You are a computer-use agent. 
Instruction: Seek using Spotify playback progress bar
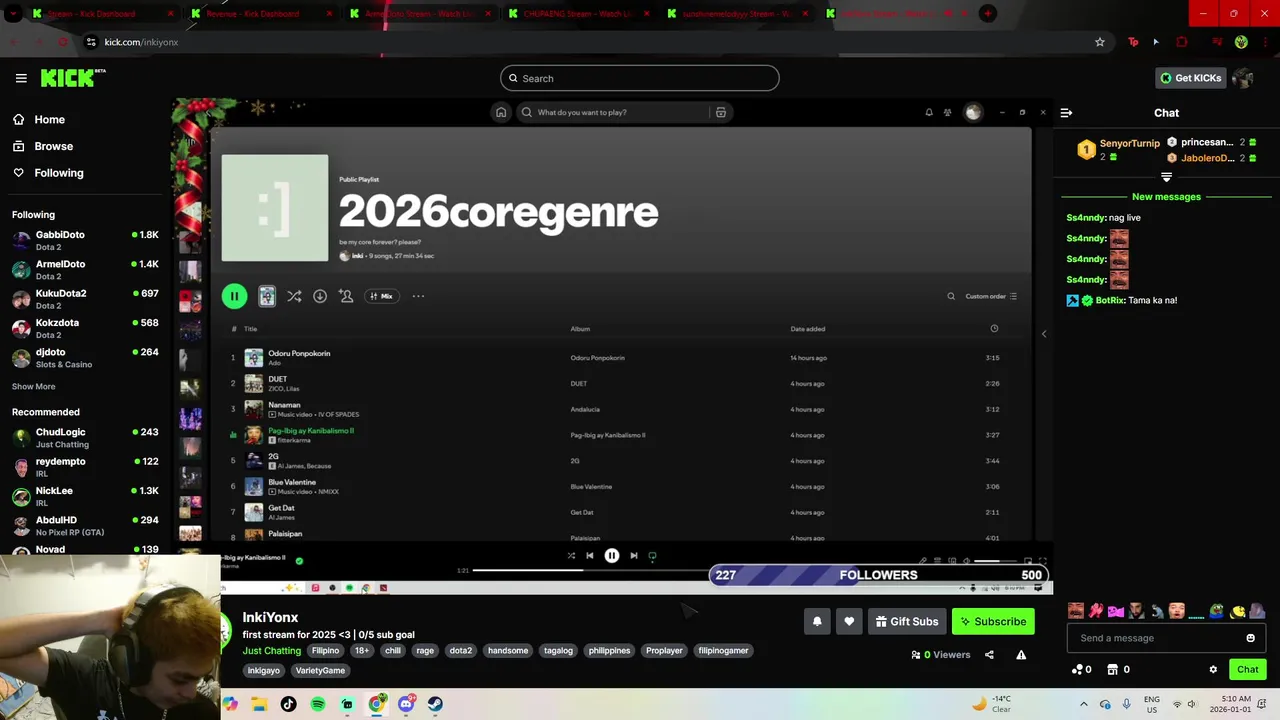point(590,571)
